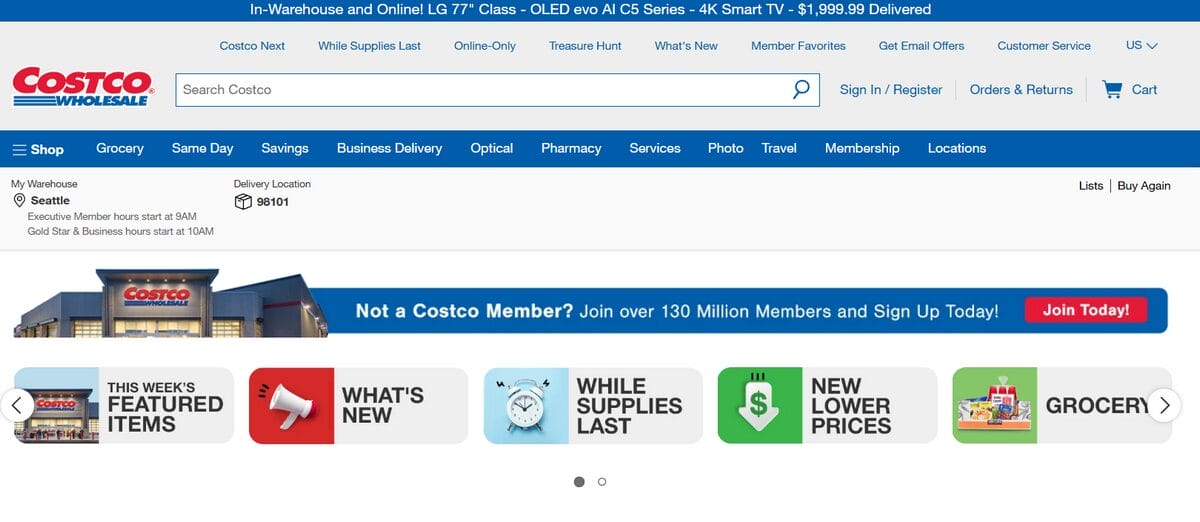Open the Services menu item
The width and height of the screenshot is (1200, 522).
pyautogui.click(x=655, y=148)
